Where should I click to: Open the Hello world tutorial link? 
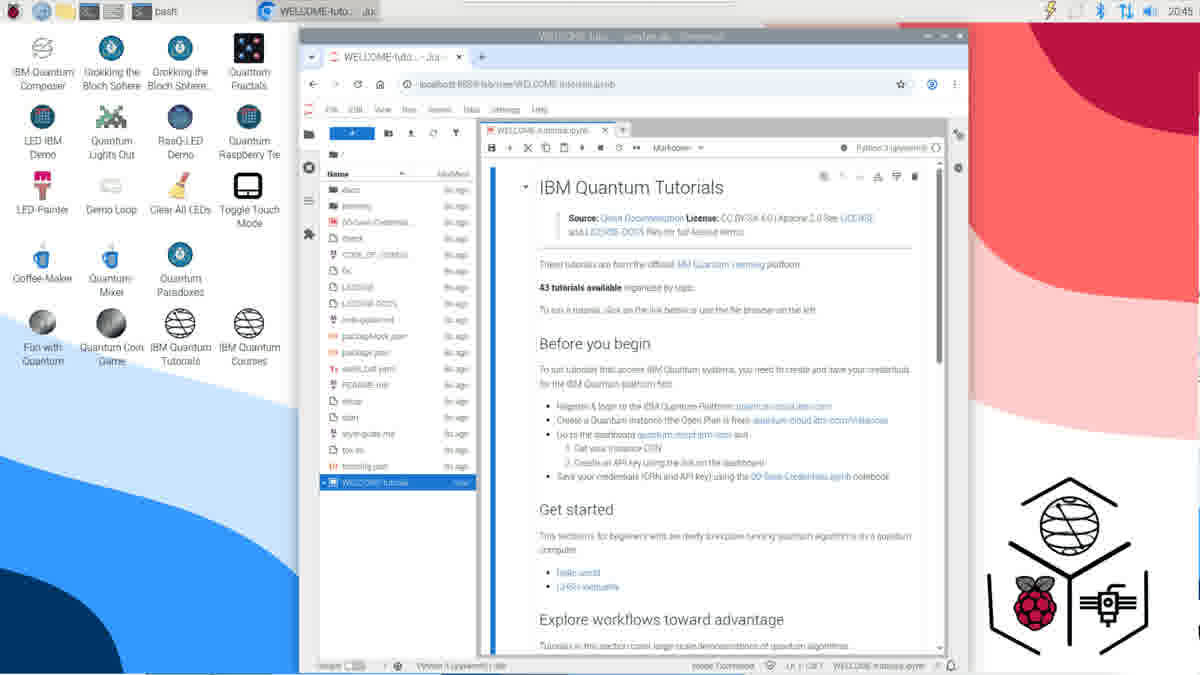point(578,573)
